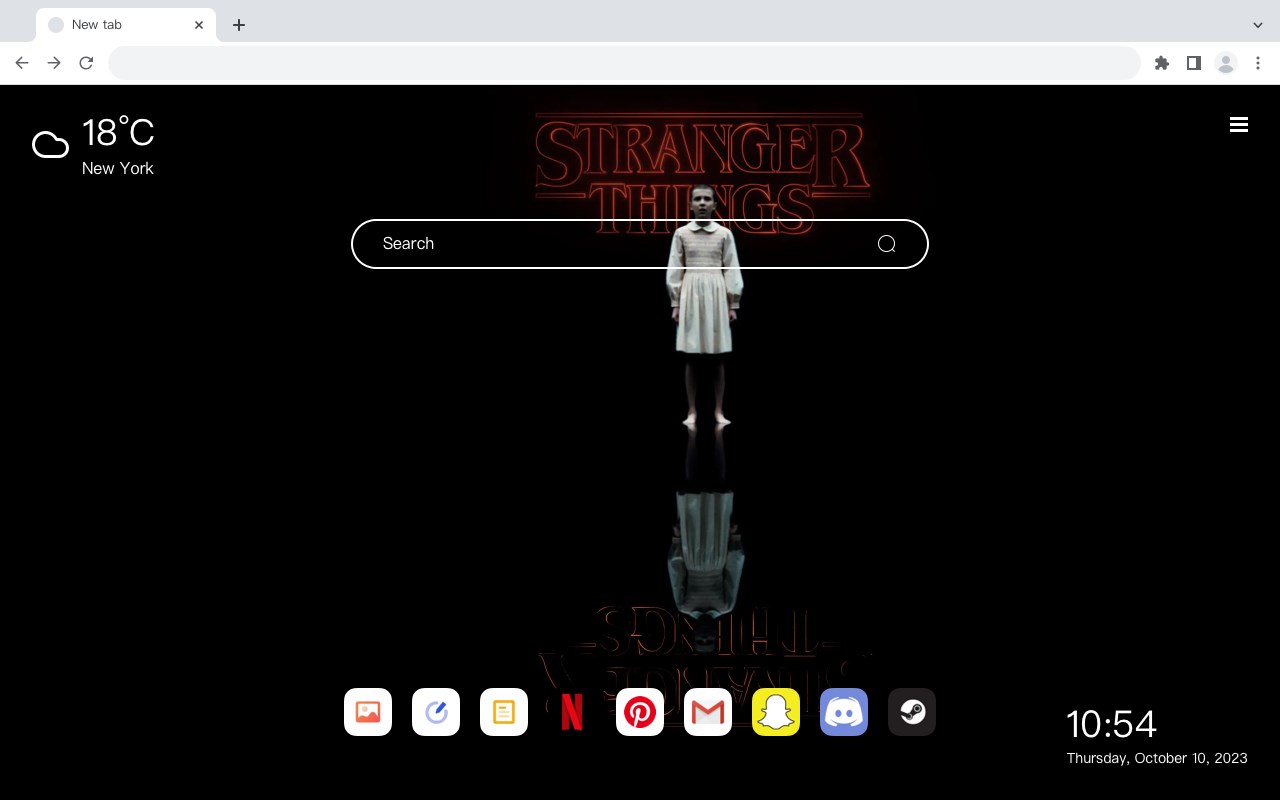The height and width of the screenshot is (800, 1280).
Task: Open the photo gallery shortcut icon
Action: 368,712
